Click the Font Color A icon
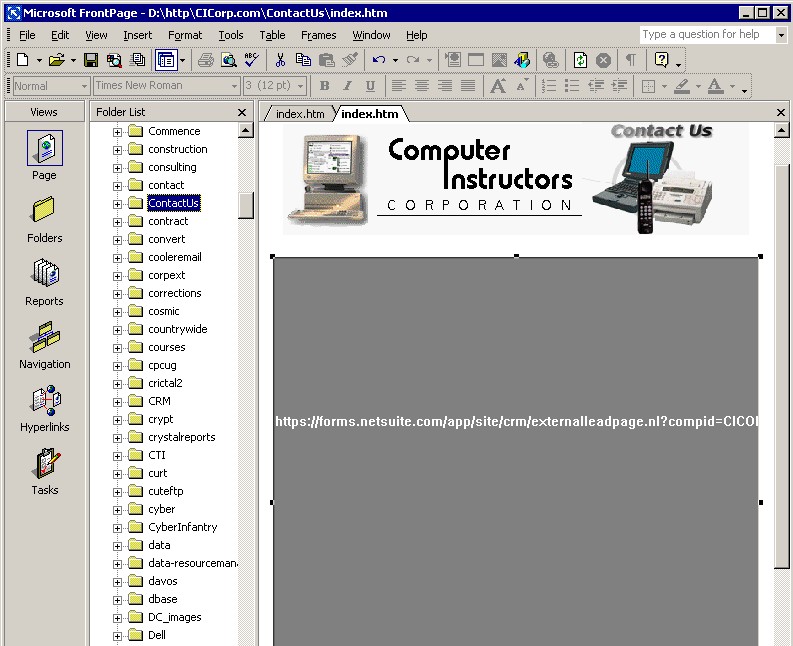 pyautogui.click(x=715, y=85)
